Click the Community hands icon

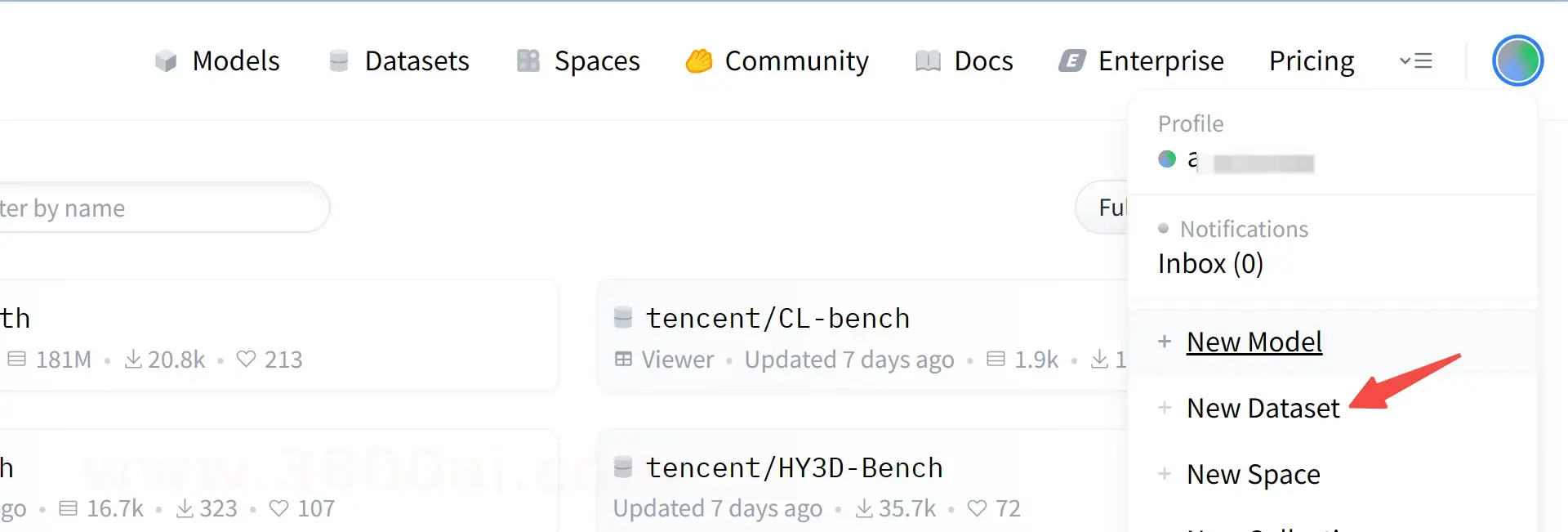coord(699,61)
